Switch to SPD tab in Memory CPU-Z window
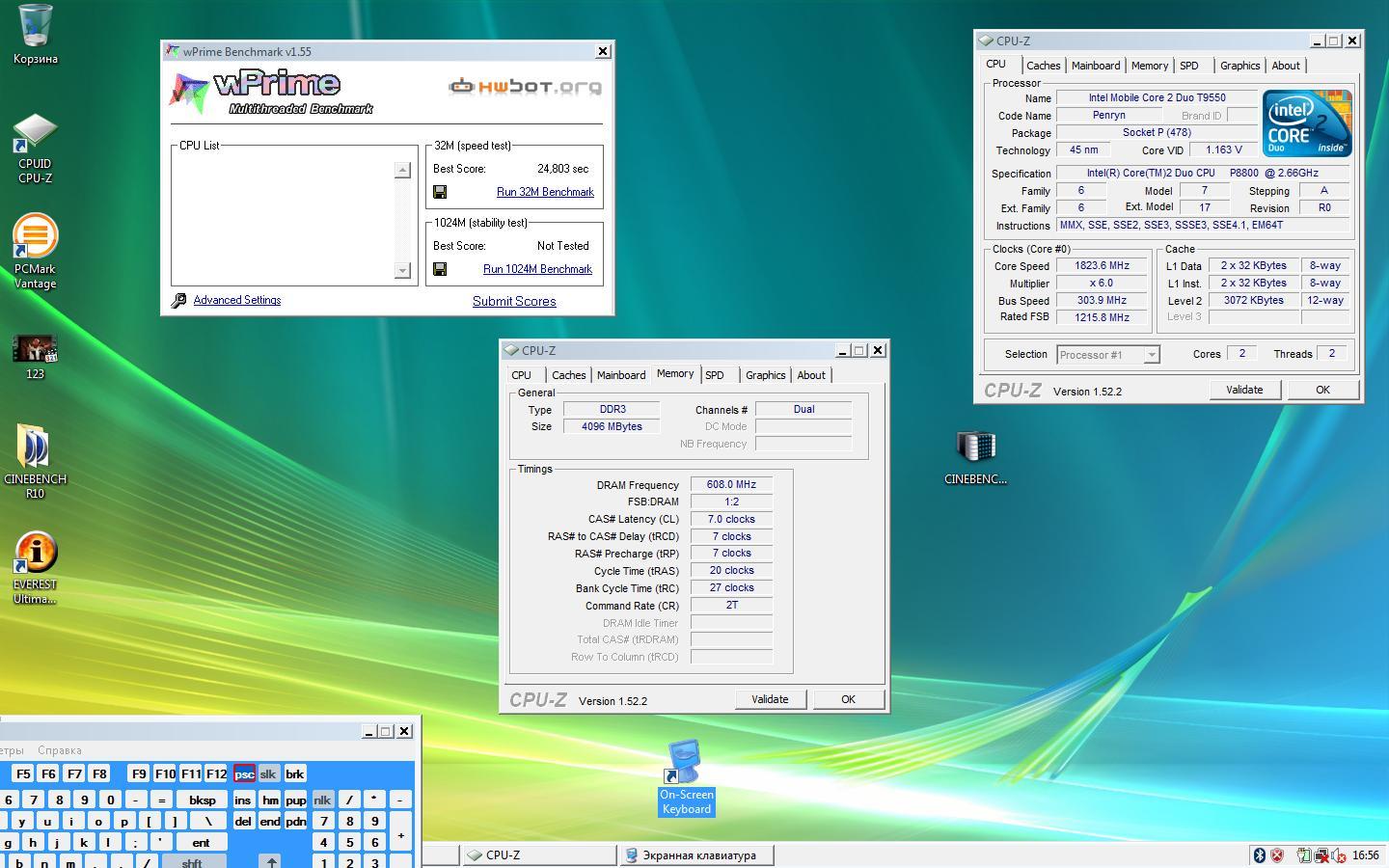The height and width of the screenshot is (868, 1389). [715, 375]
